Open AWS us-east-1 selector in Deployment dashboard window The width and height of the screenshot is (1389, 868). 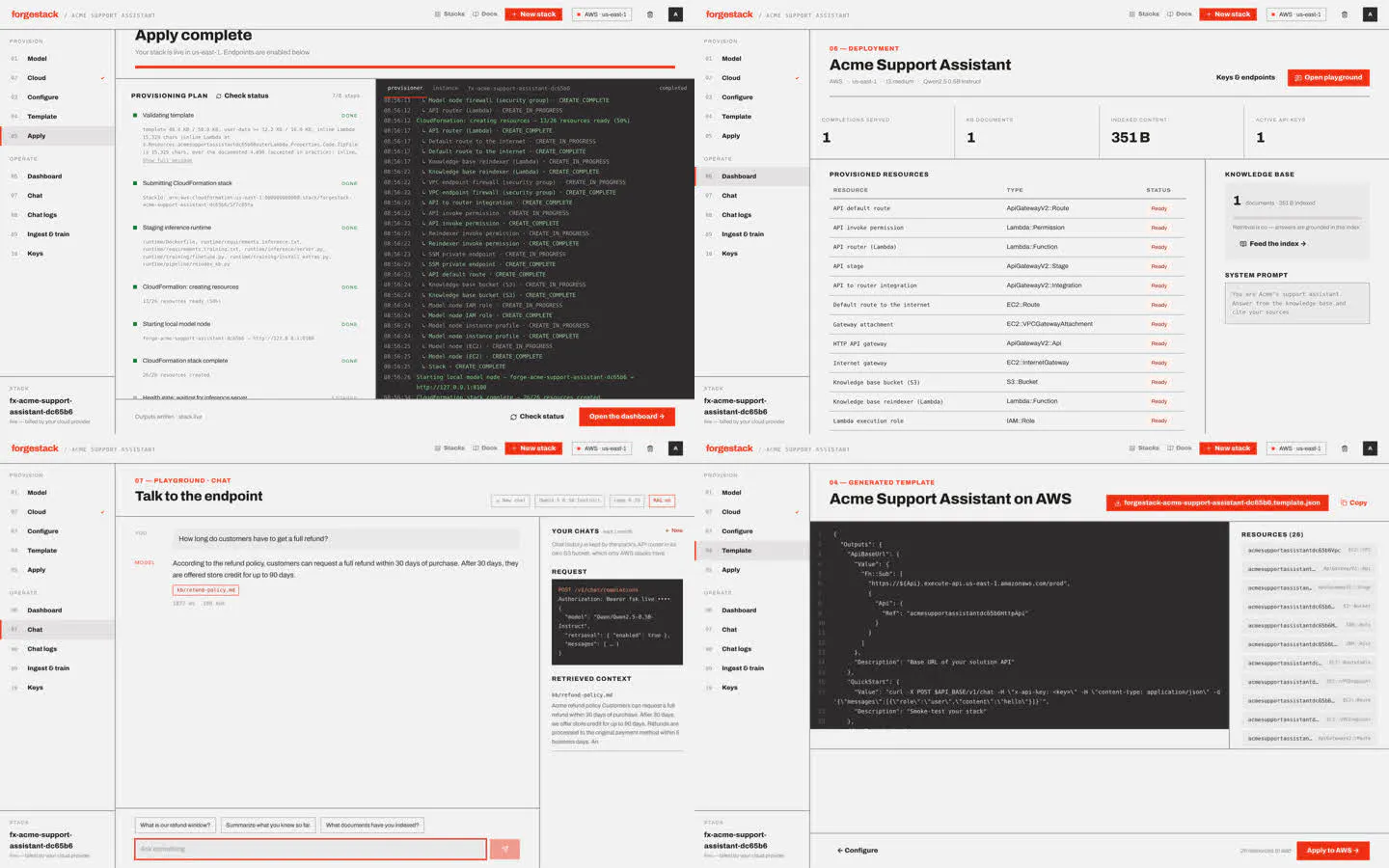[1297, 14]
